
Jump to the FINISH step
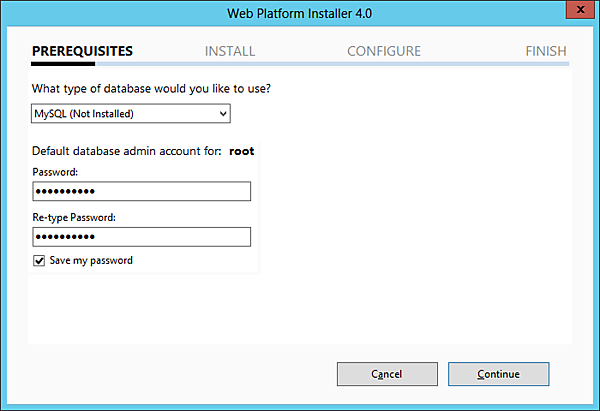546,51
